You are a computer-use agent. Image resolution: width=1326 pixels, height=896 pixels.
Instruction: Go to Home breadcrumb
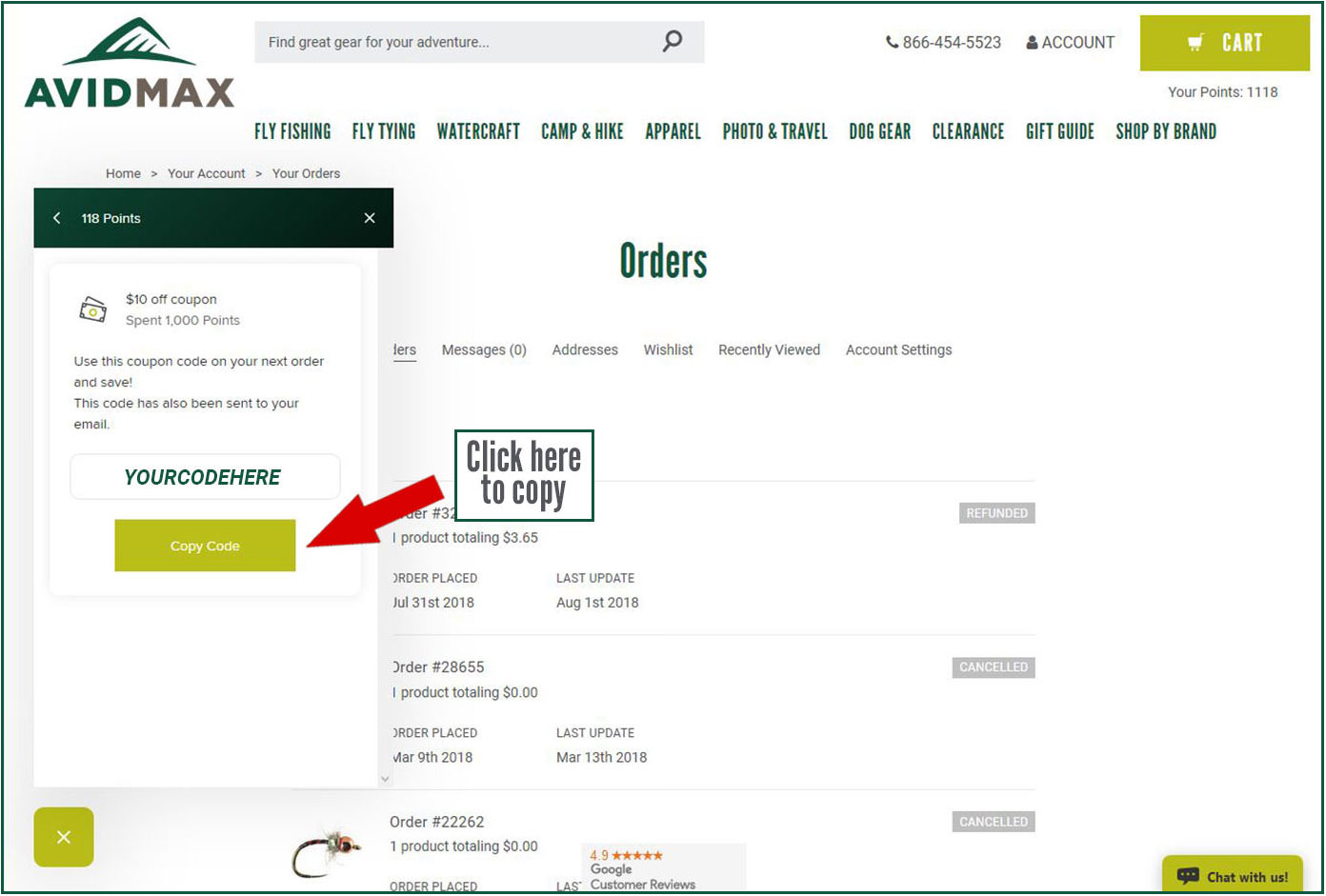[x=123, y=173]
